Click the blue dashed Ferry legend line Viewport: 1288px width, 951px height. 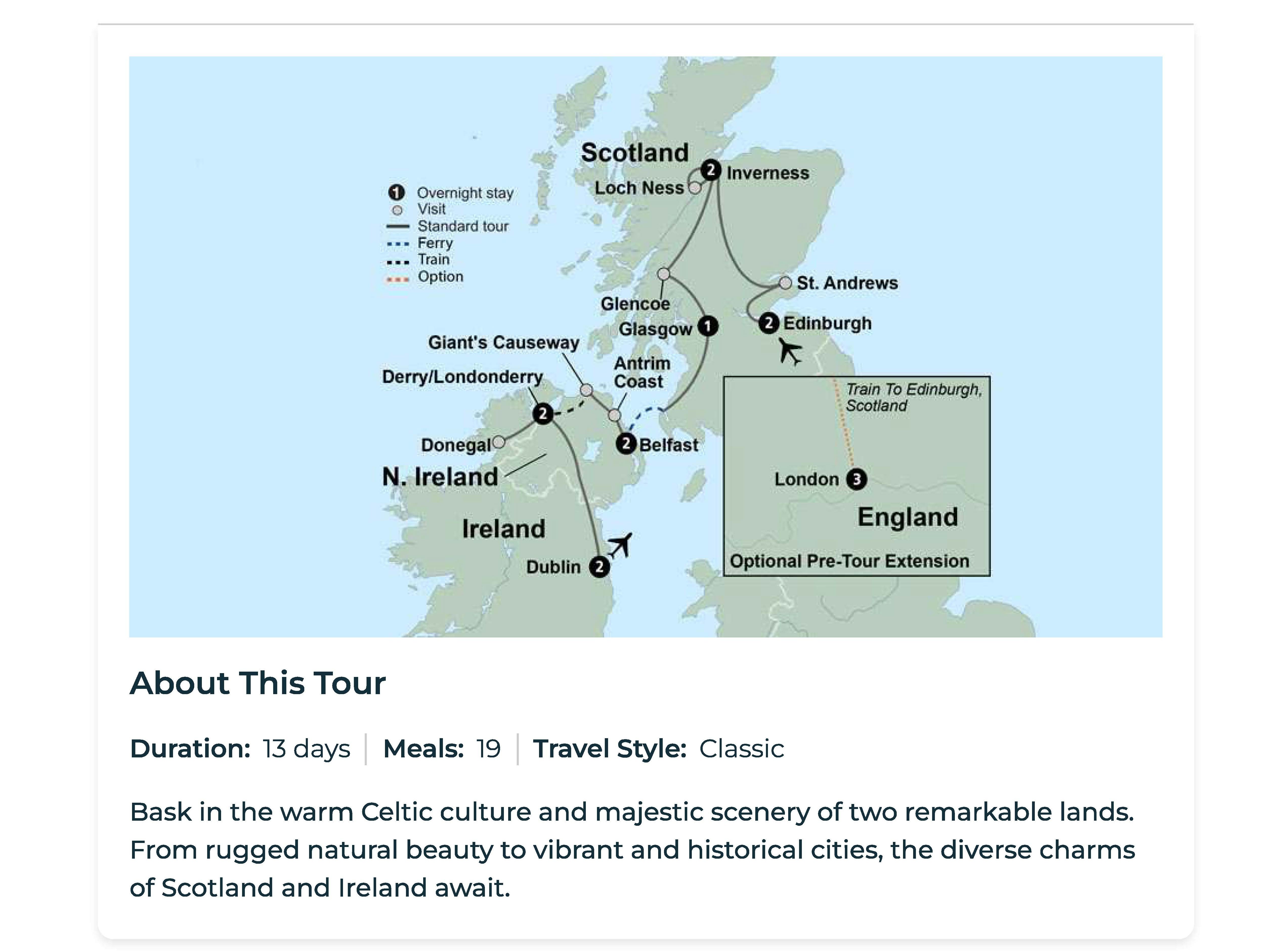coord(397,244)
